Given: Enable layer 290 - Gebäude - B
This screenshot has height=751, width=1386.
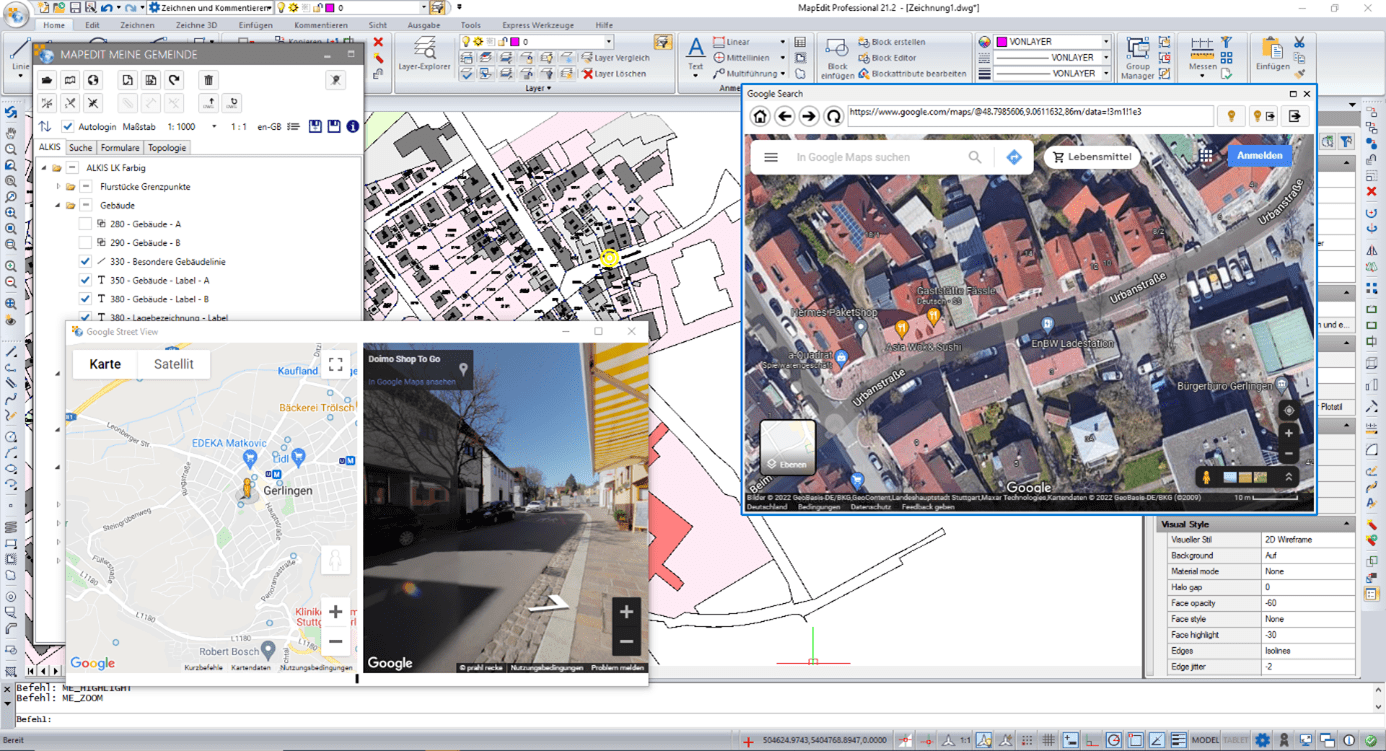Looking at the screenshot, I should coord(85,243).
